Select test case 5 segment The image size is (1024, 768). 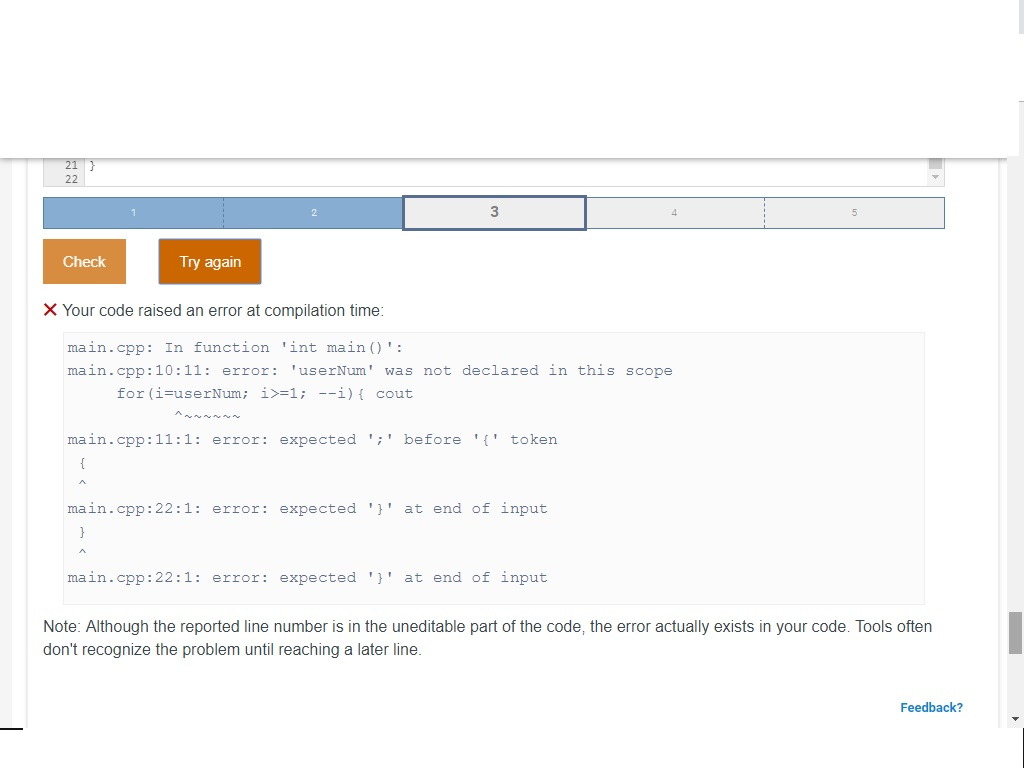[x=854, y=212]
